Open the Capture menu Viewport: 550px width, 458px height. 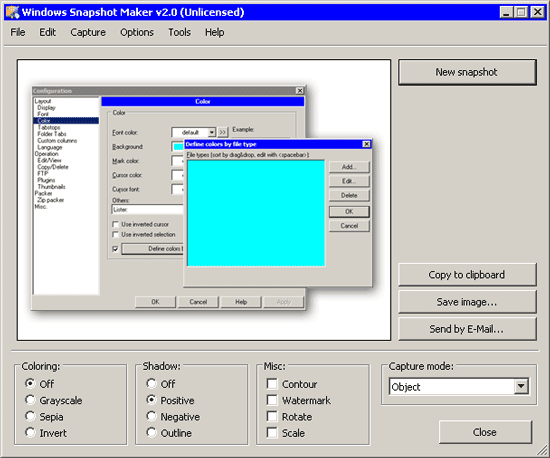point(88,32)
